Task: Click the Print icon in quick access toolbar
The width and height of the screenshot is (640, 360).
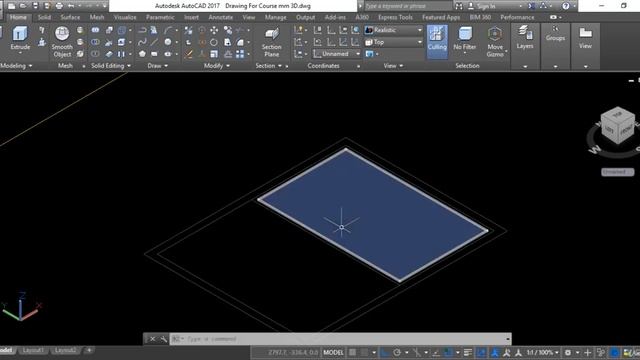Action: (x=59, y=6)
